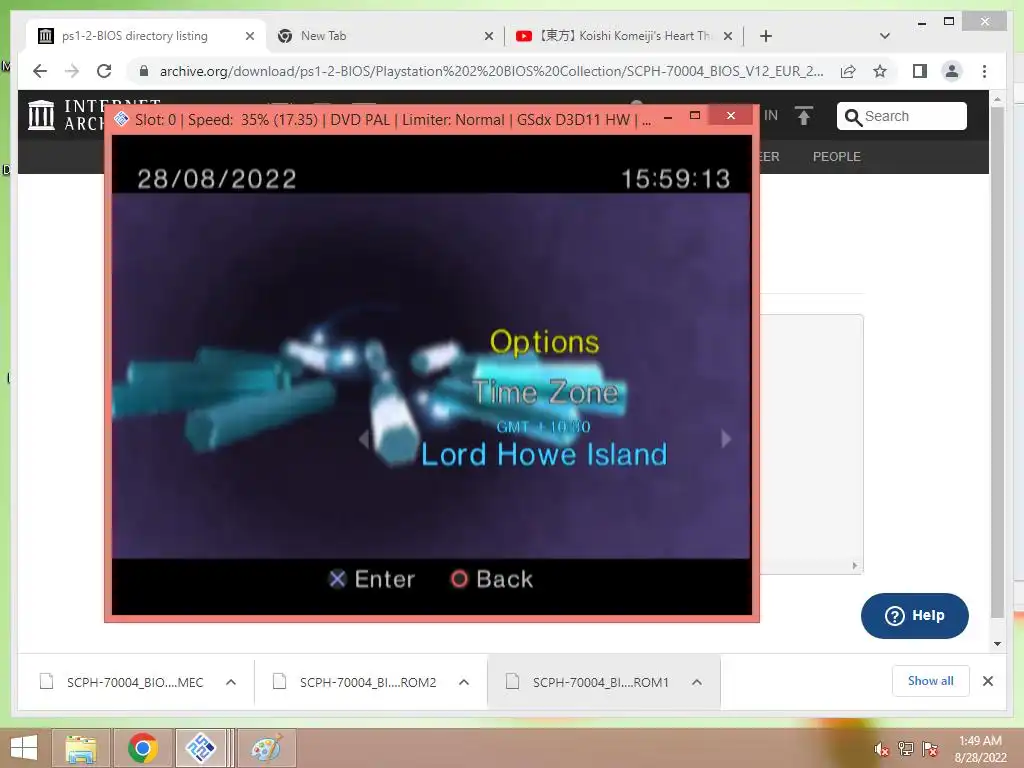Reload the archive.org page
Viewport: 1024px width, 768px height.
click(104, 71)
